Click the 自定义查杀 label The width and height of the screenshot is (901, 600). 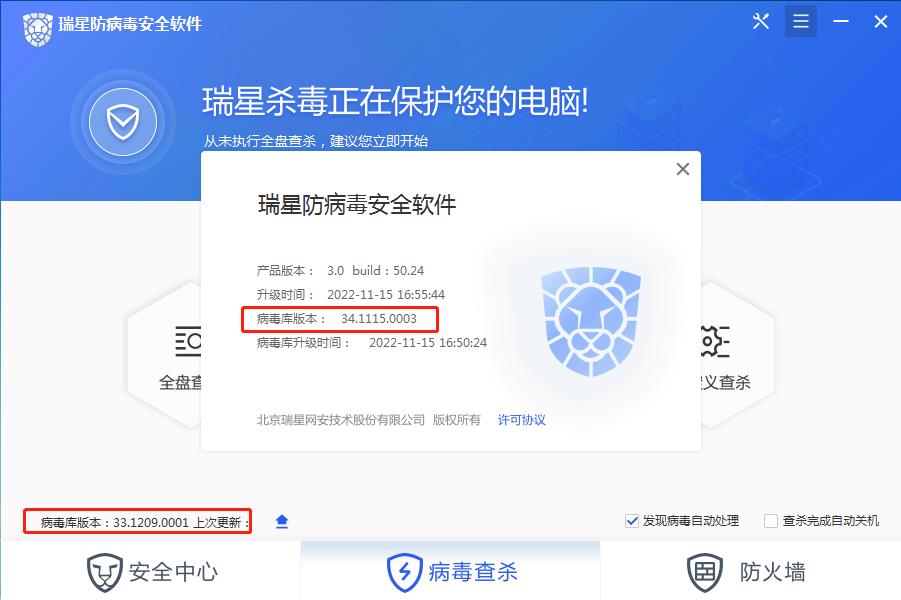(725, 383)
